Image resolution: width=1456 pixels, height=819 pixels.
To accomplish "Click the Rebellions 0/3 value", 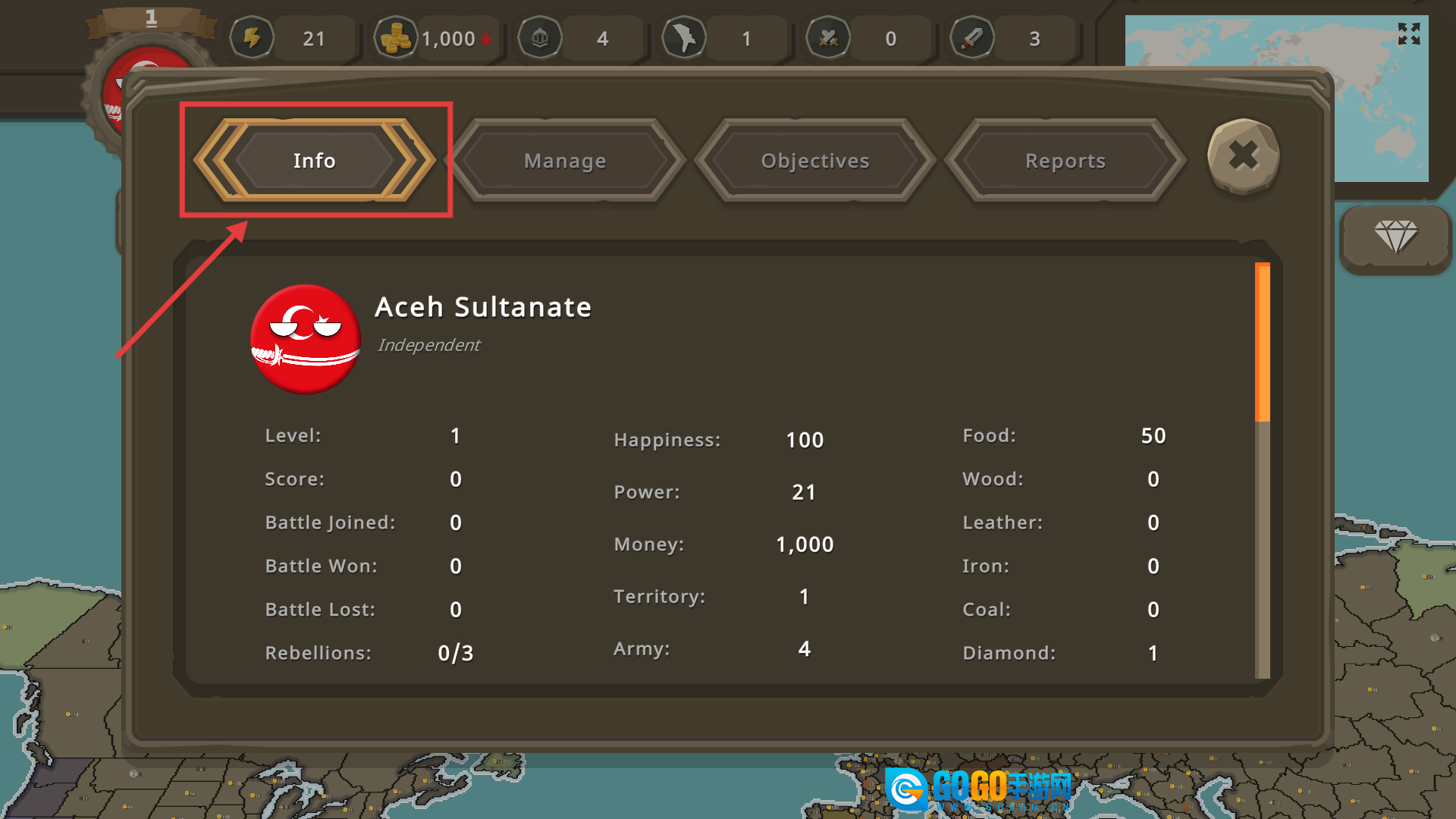I will (x=456, y=653).
